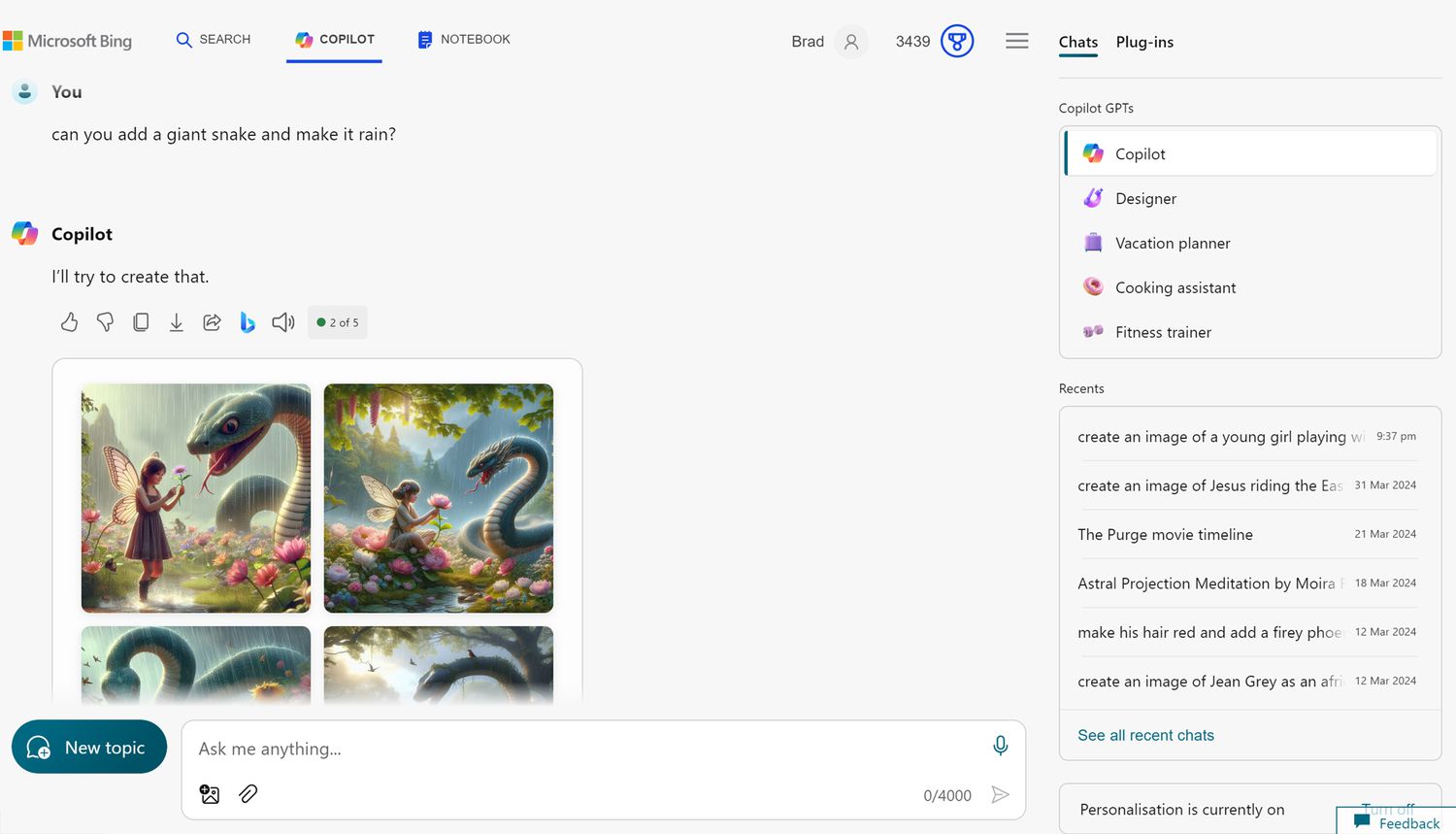Attach a file using the paperclip icon
Viewport: 1456px width, 834px height.
pos(248,794)
